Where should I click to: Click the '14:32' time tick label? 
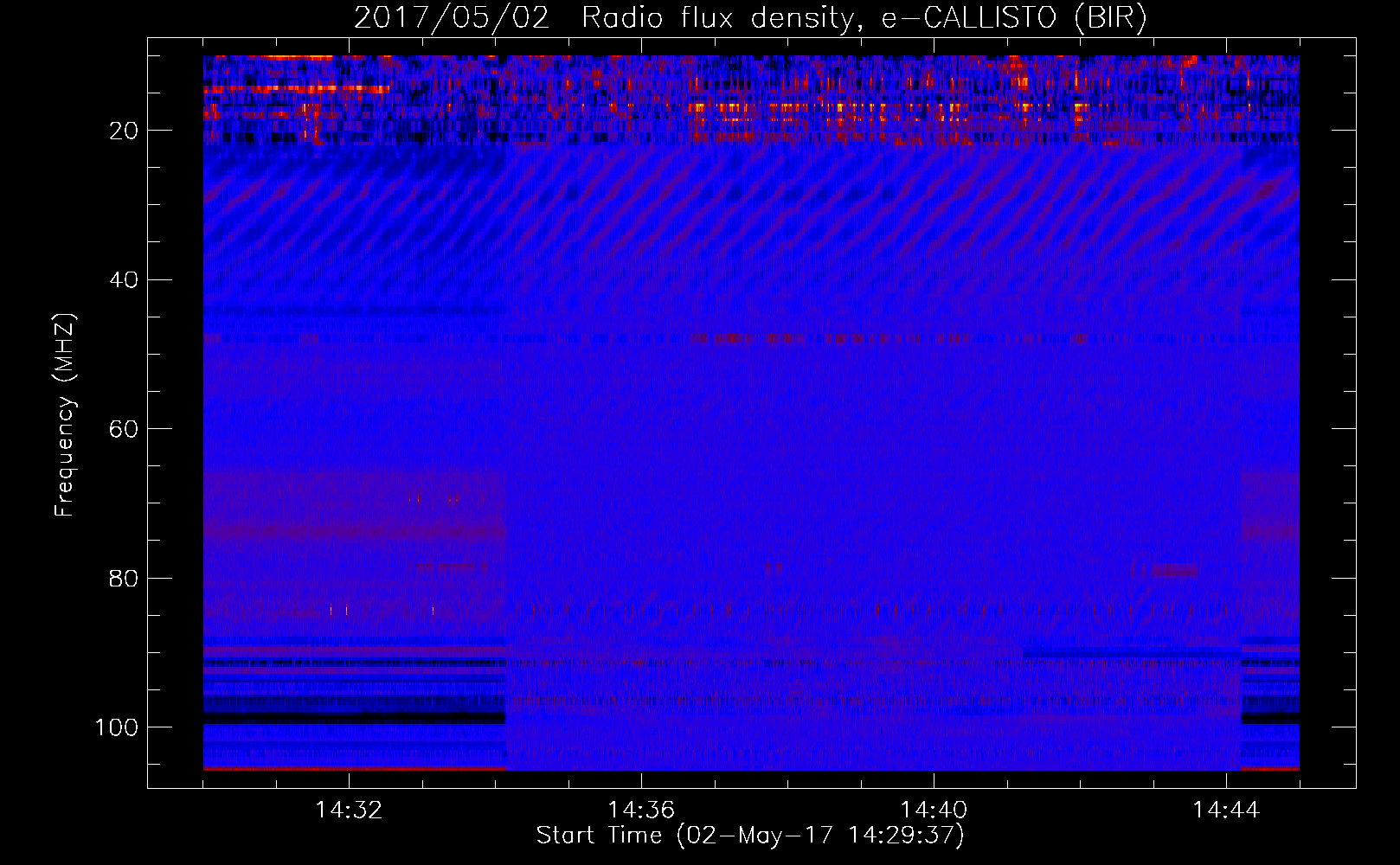[x=349, y=811]
